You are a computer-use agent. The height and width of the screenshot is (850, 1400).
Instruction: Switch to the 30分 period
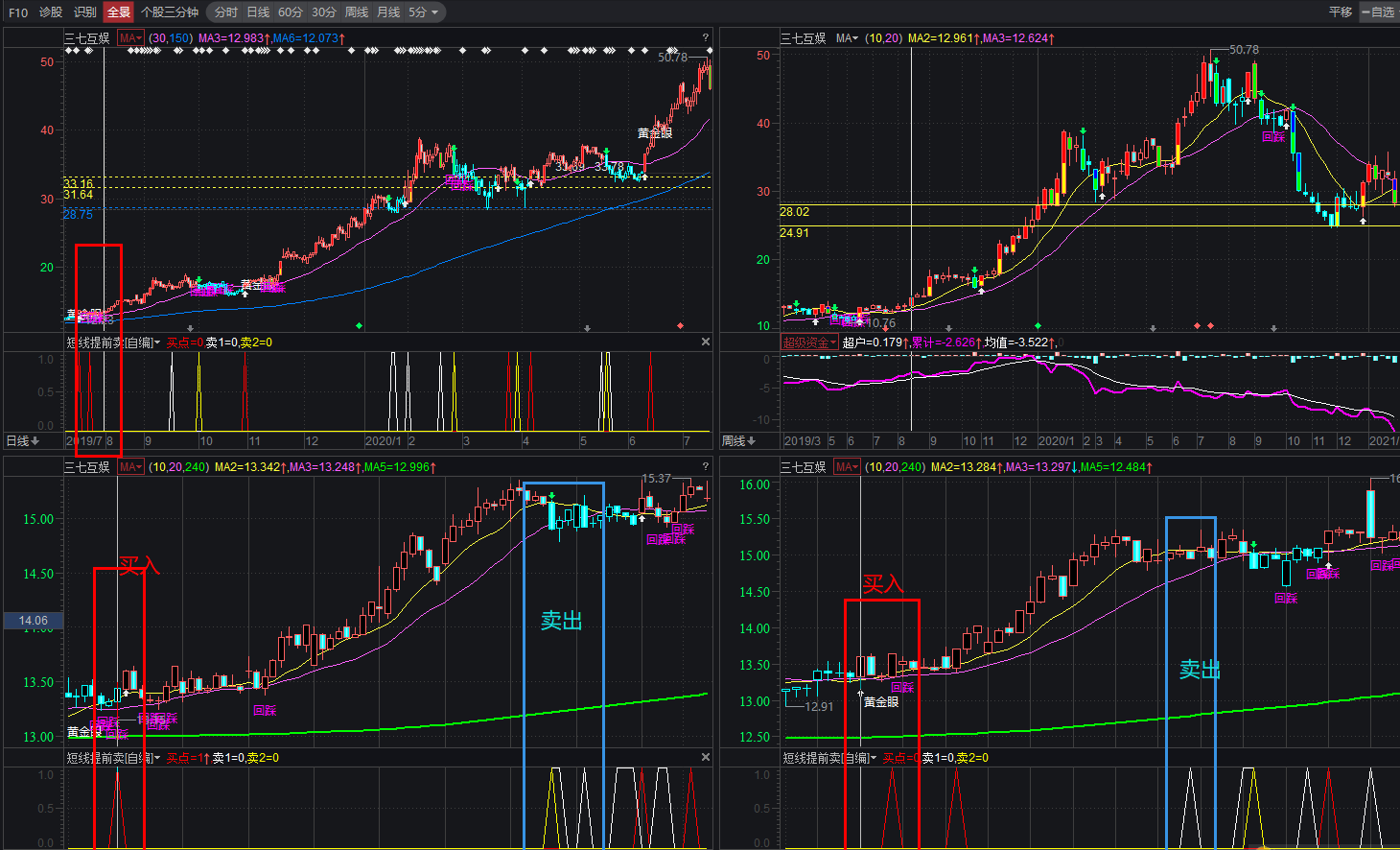click(324, 12)
